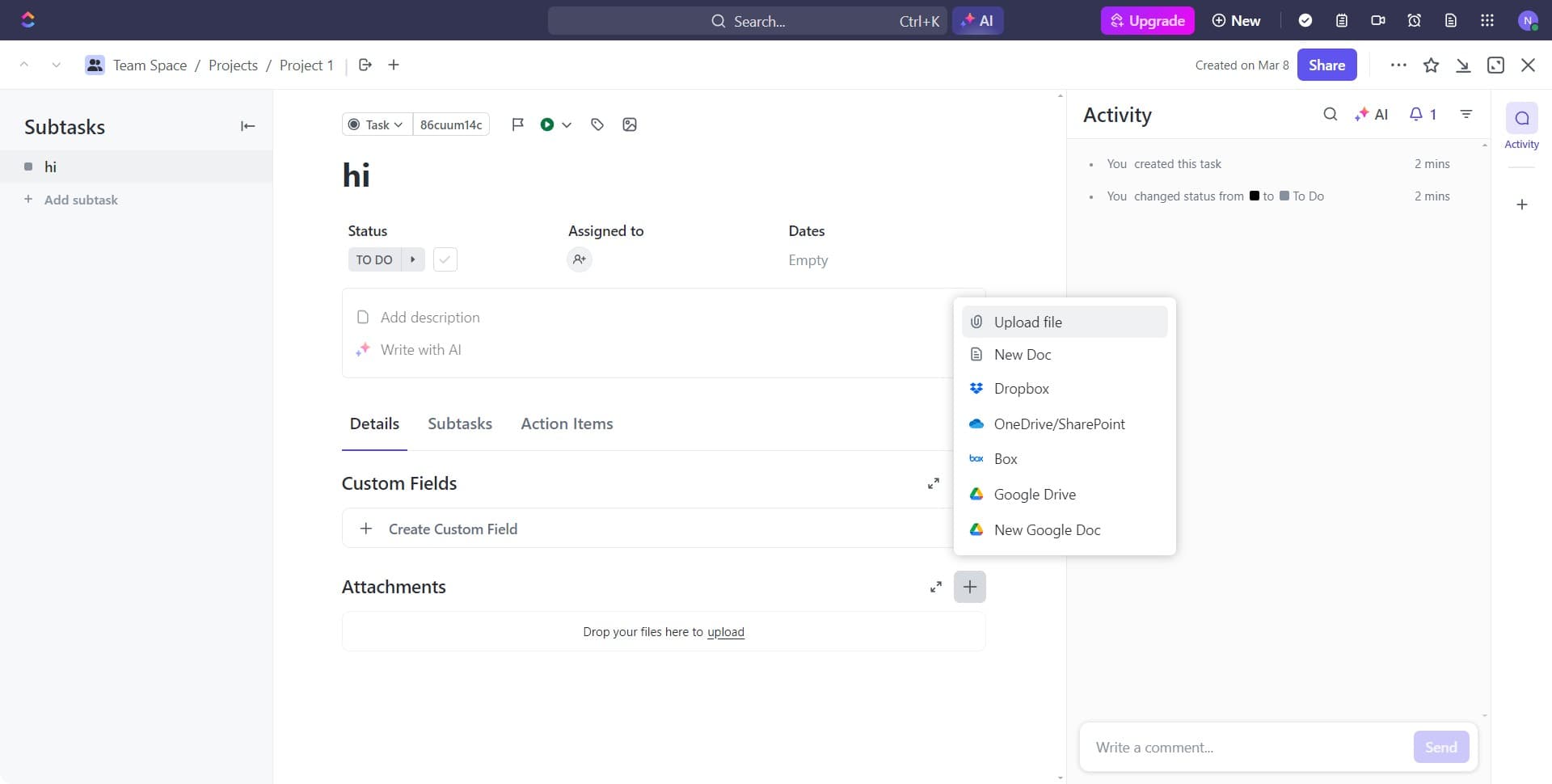Click the upload link in Attachments
The height and width of the screenshot is (784, 1552).
coord(725,632)
